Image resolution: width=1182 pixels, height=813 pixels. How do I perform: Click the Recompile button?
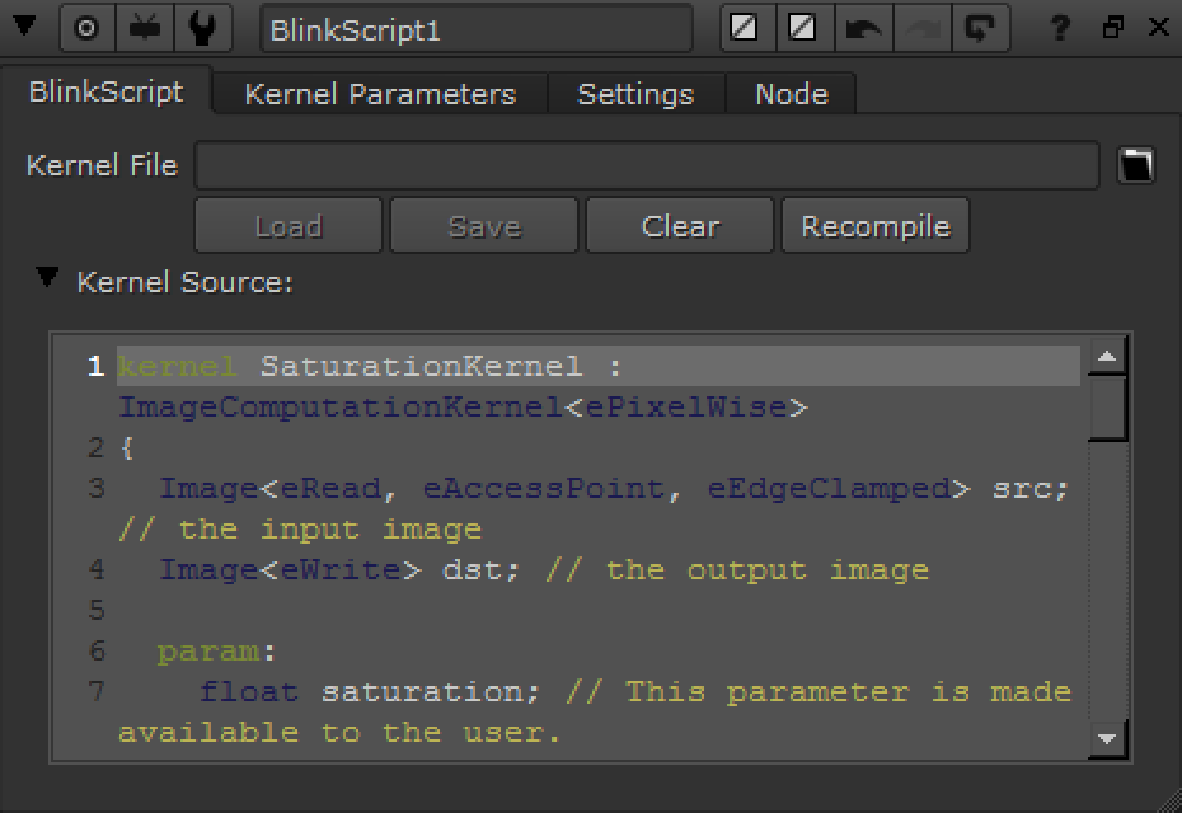tap(875, 226)
